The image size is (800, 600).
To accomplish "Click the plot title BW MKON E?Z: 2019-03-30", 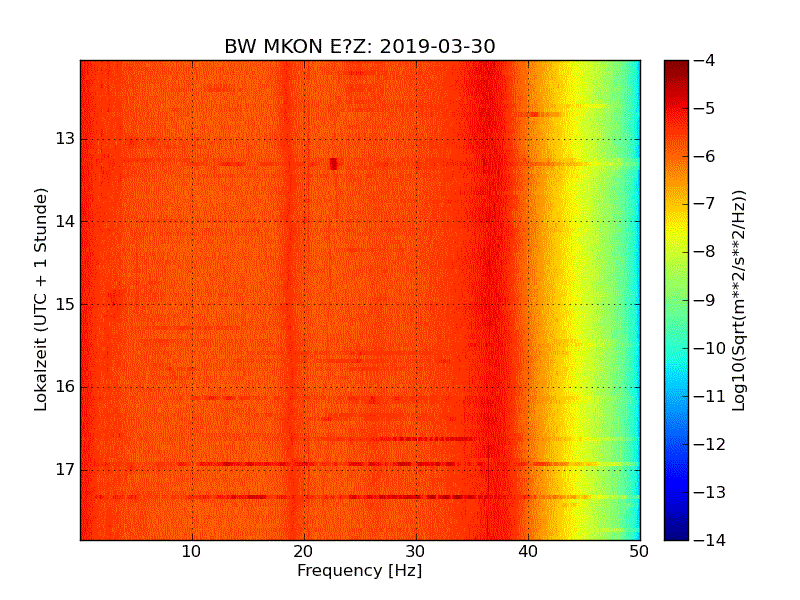I will (x=360, y=46).
